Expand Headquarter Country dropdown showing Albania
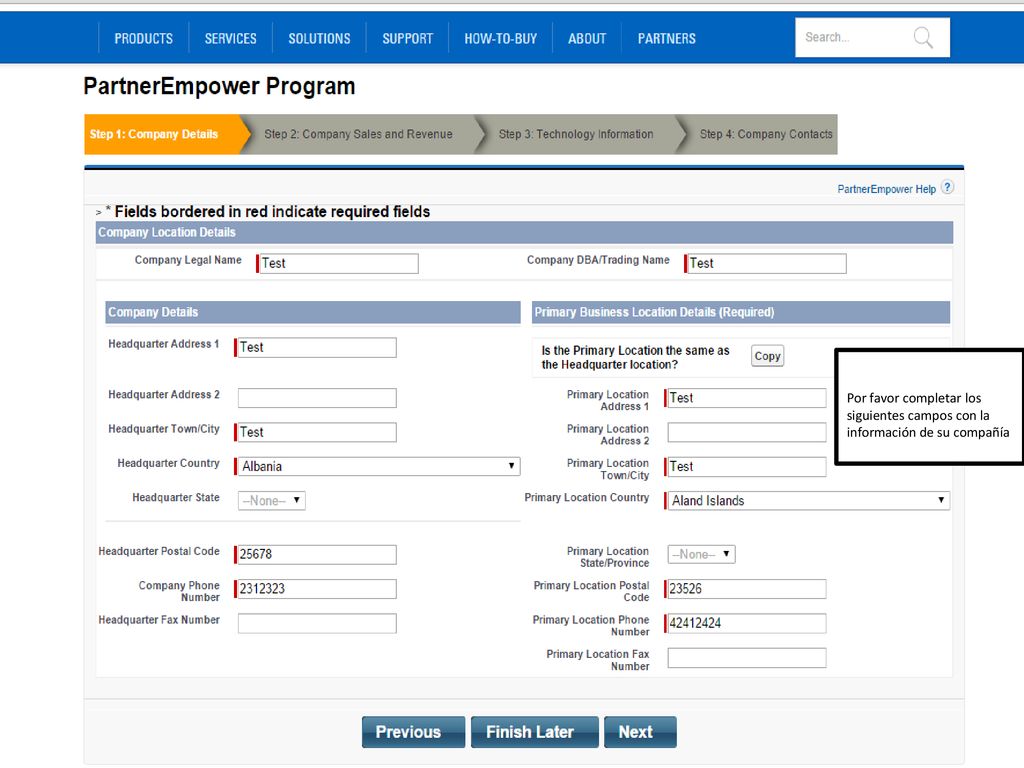Screen dimensions: 1024x768 point(377,466)
